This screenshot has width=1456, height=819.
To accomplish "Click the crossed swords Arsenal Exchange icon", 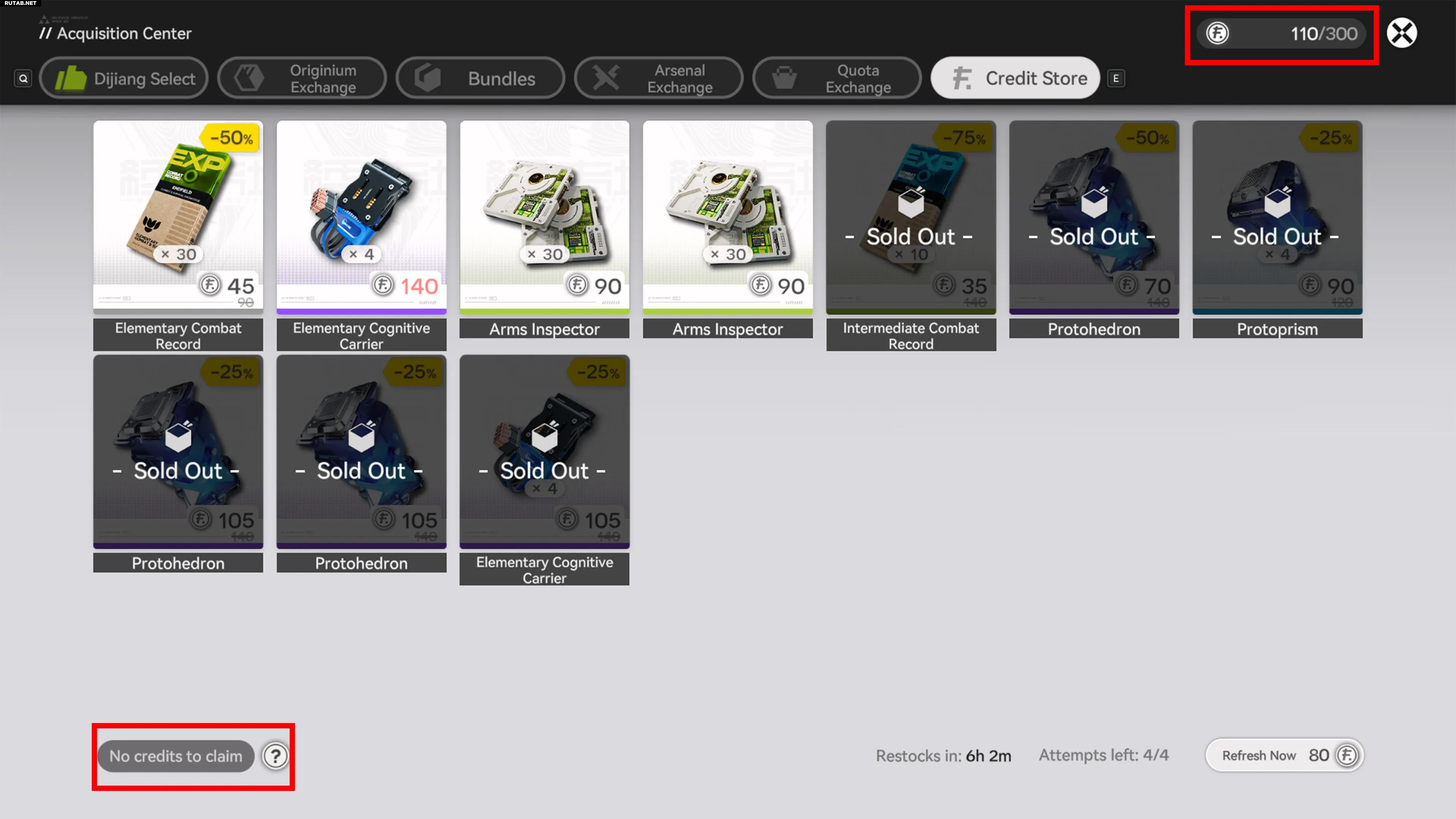I will (x=606, y=78).
